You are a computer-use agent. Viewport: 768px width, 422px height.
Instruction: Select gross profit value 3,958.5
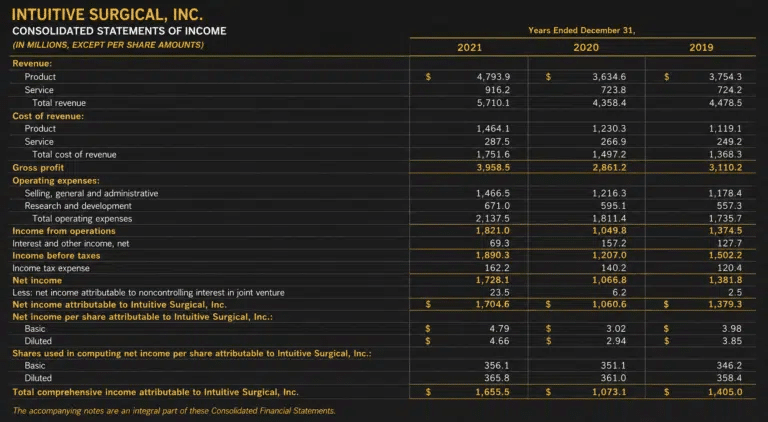pos(493,167)
